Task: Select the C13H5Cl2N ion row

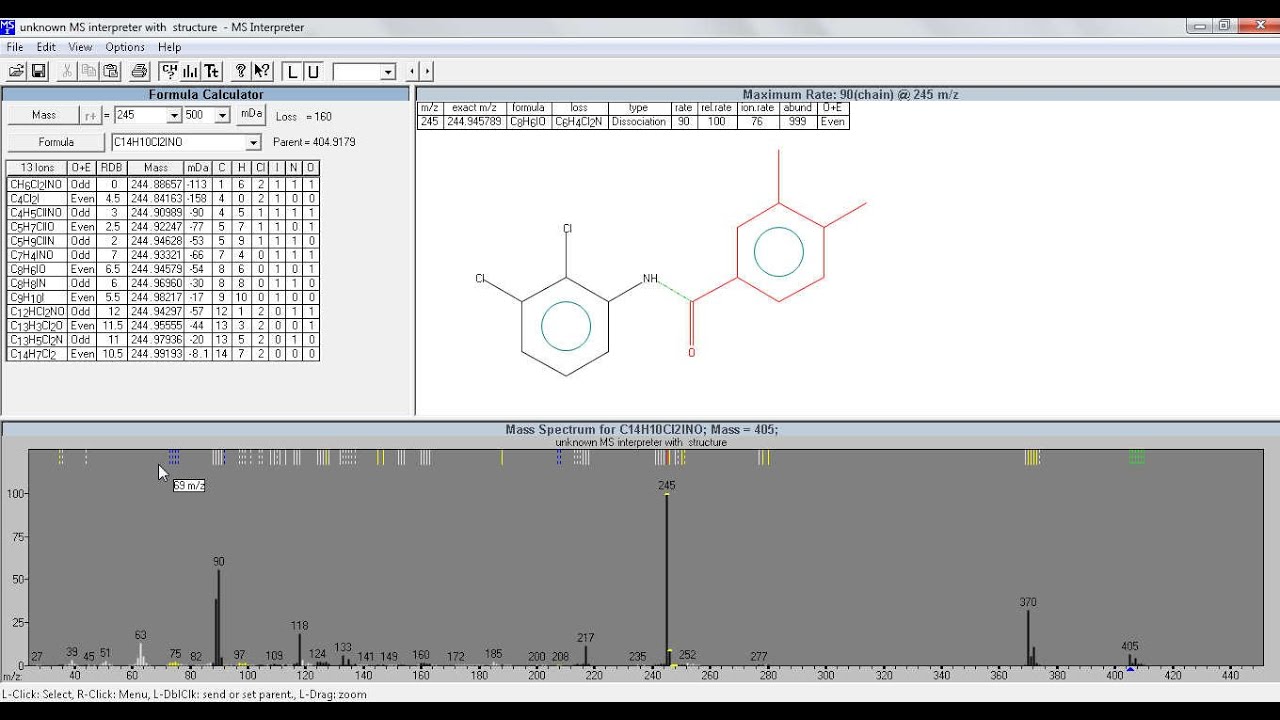Action: (163, 339)
